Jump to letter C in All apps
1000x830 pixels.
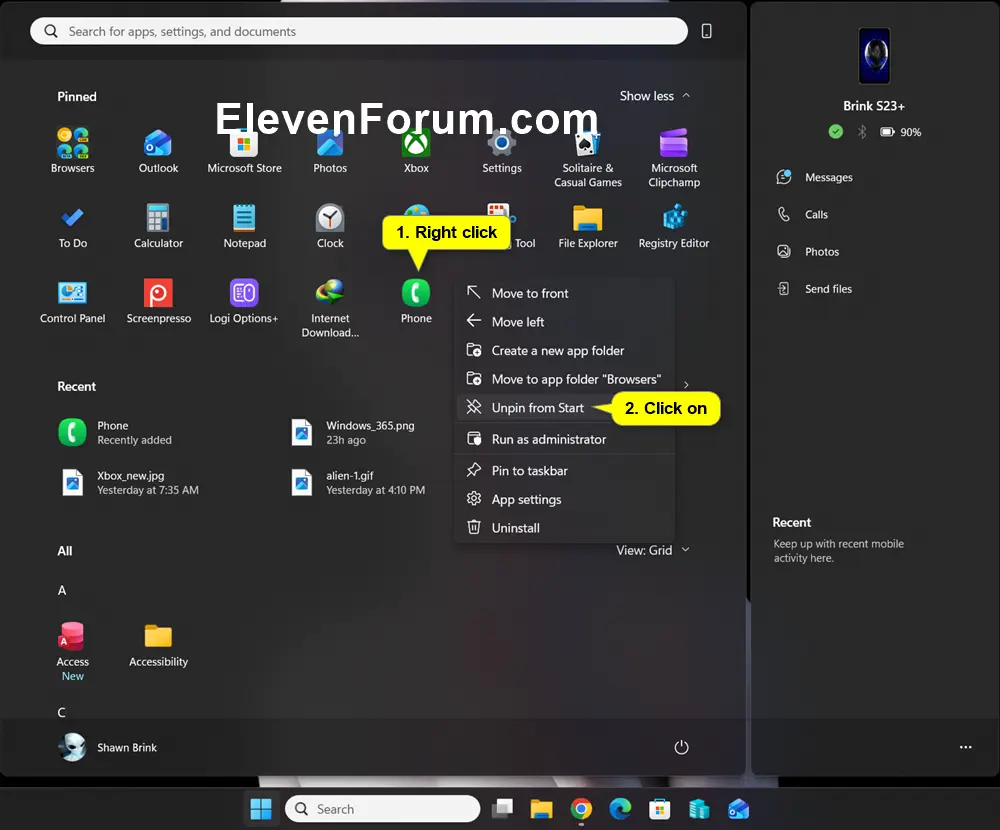61,712
